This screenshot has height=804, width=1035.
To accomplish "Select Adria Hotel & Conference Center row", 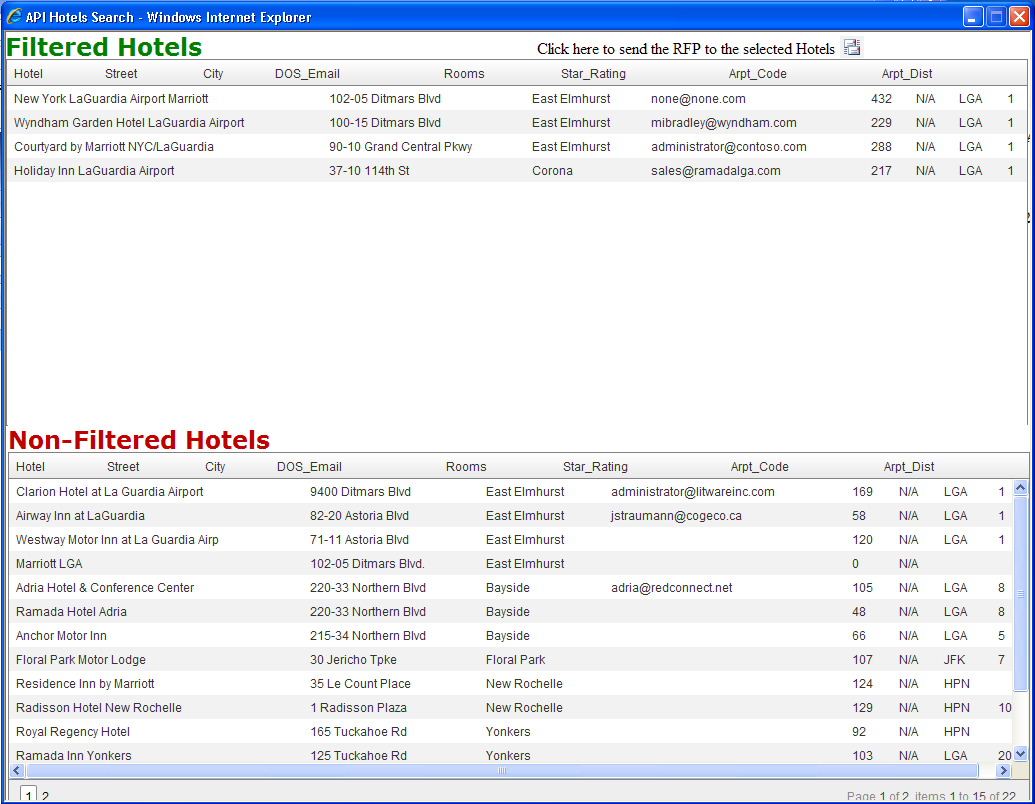I will tap(511, 587).
